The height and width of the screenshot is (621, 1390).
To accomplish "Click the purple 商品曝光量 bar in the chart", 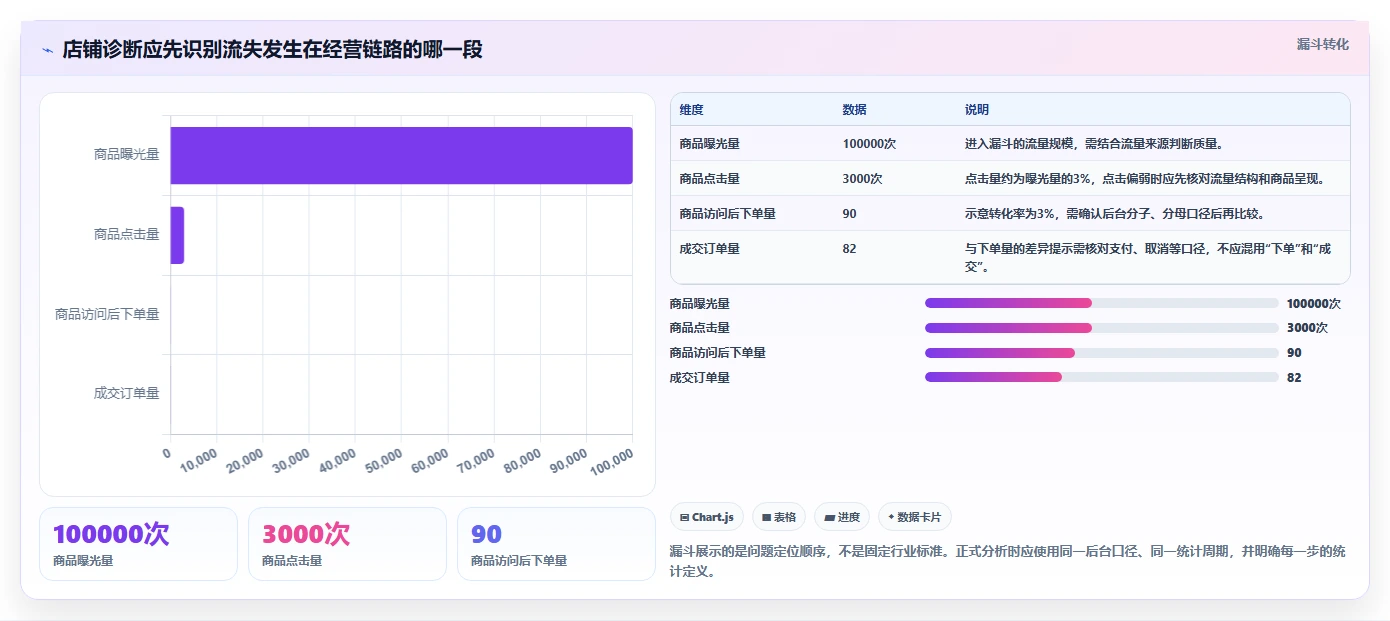I will [x=401, y=155].
